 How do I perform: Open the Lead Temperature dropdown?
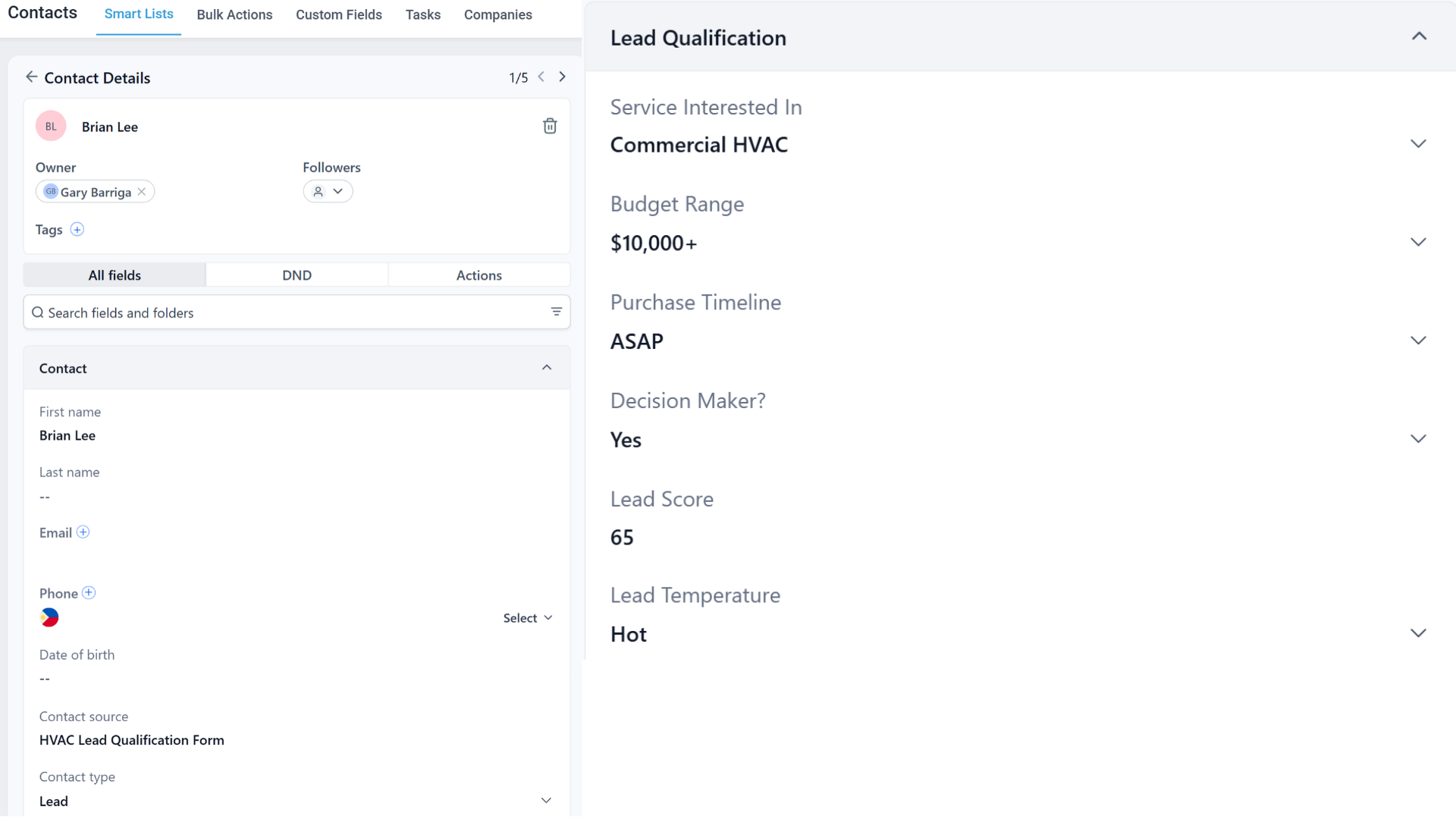click(x=1418, y=633)
